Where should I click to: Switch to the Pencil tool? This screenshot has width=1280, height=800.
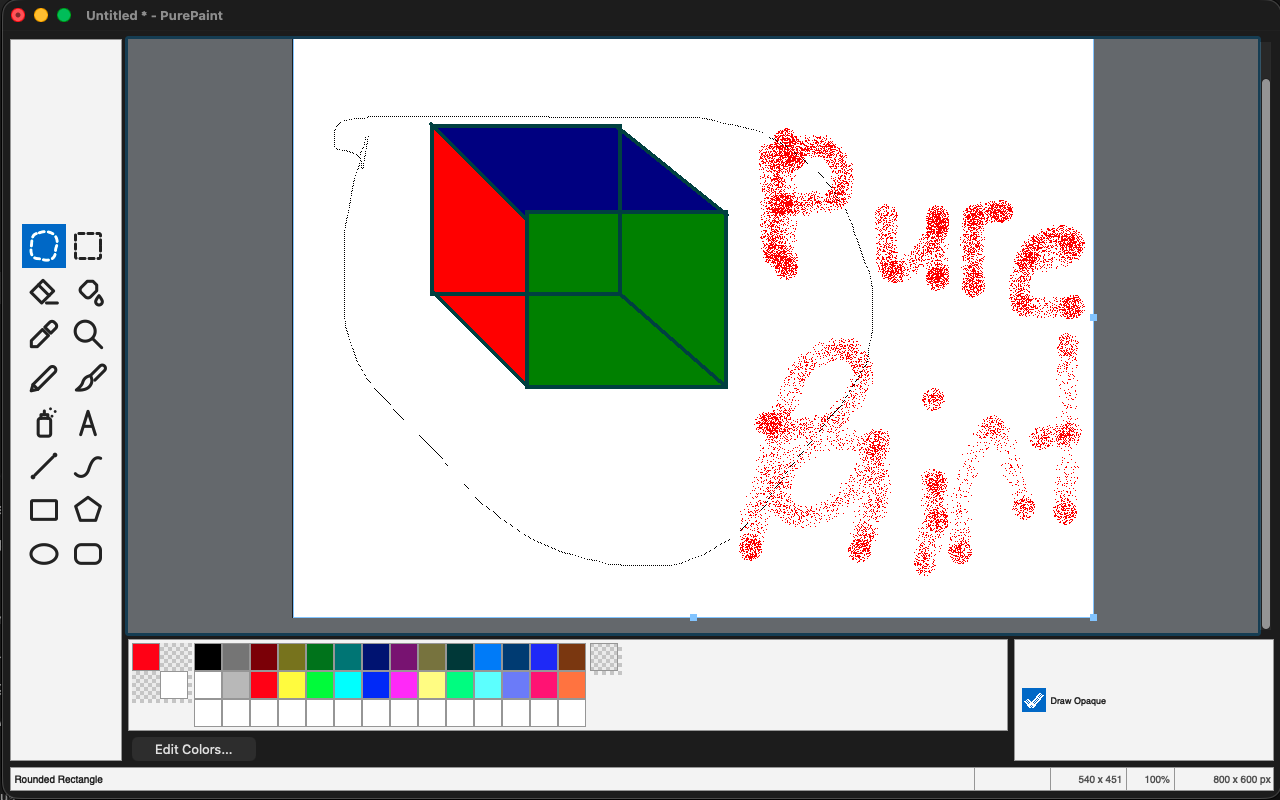[44, 378]
